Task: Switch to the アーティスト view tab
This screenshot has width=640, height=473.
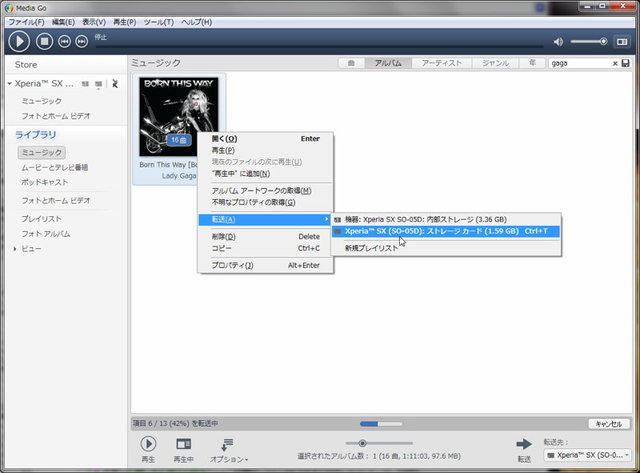Action: [441, 63]
